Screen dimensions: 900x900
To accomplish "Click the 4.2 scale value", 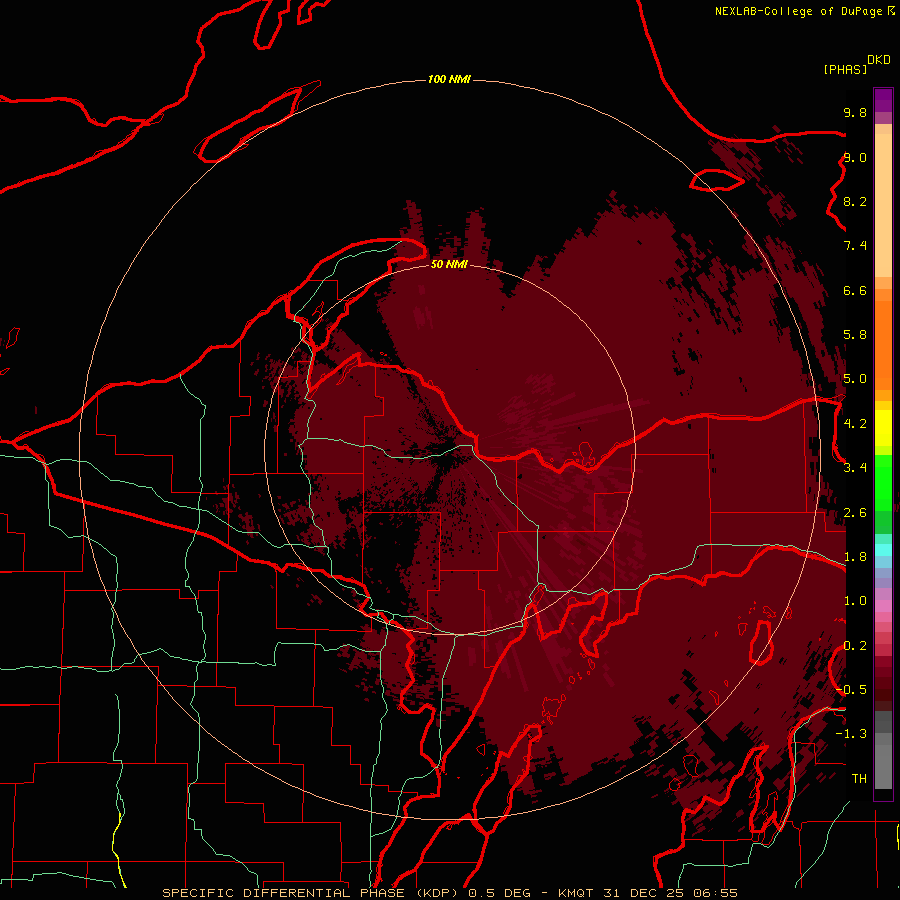I will tap(855, 424).
